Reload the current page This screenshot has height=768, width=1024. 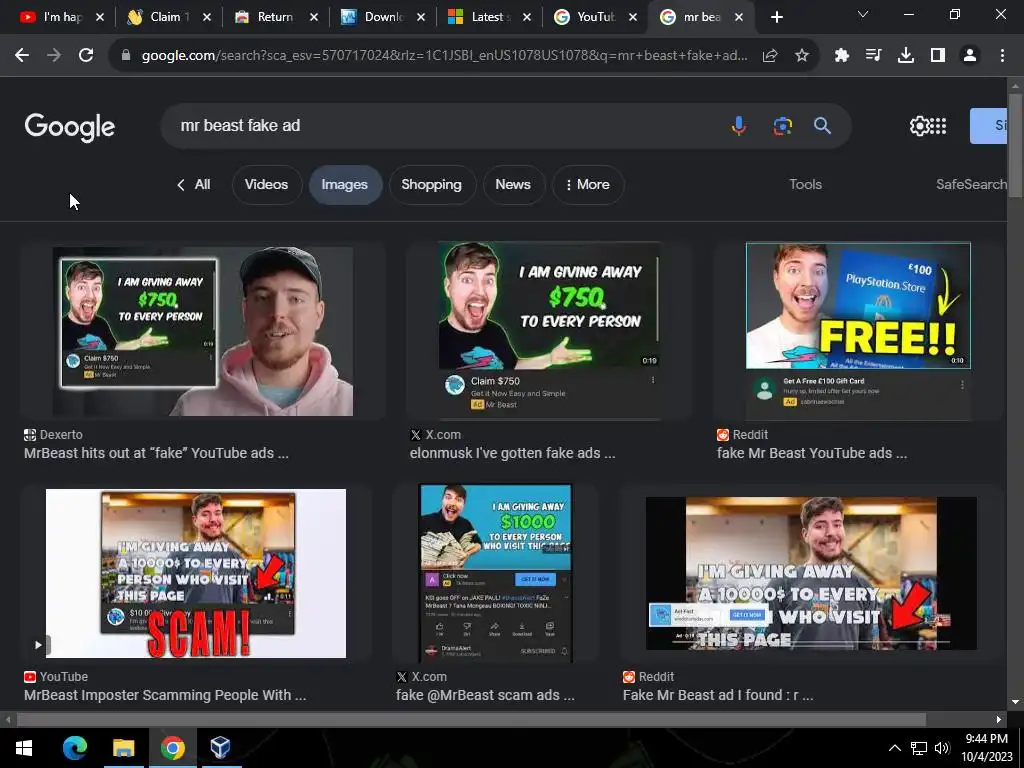(86, 56)
